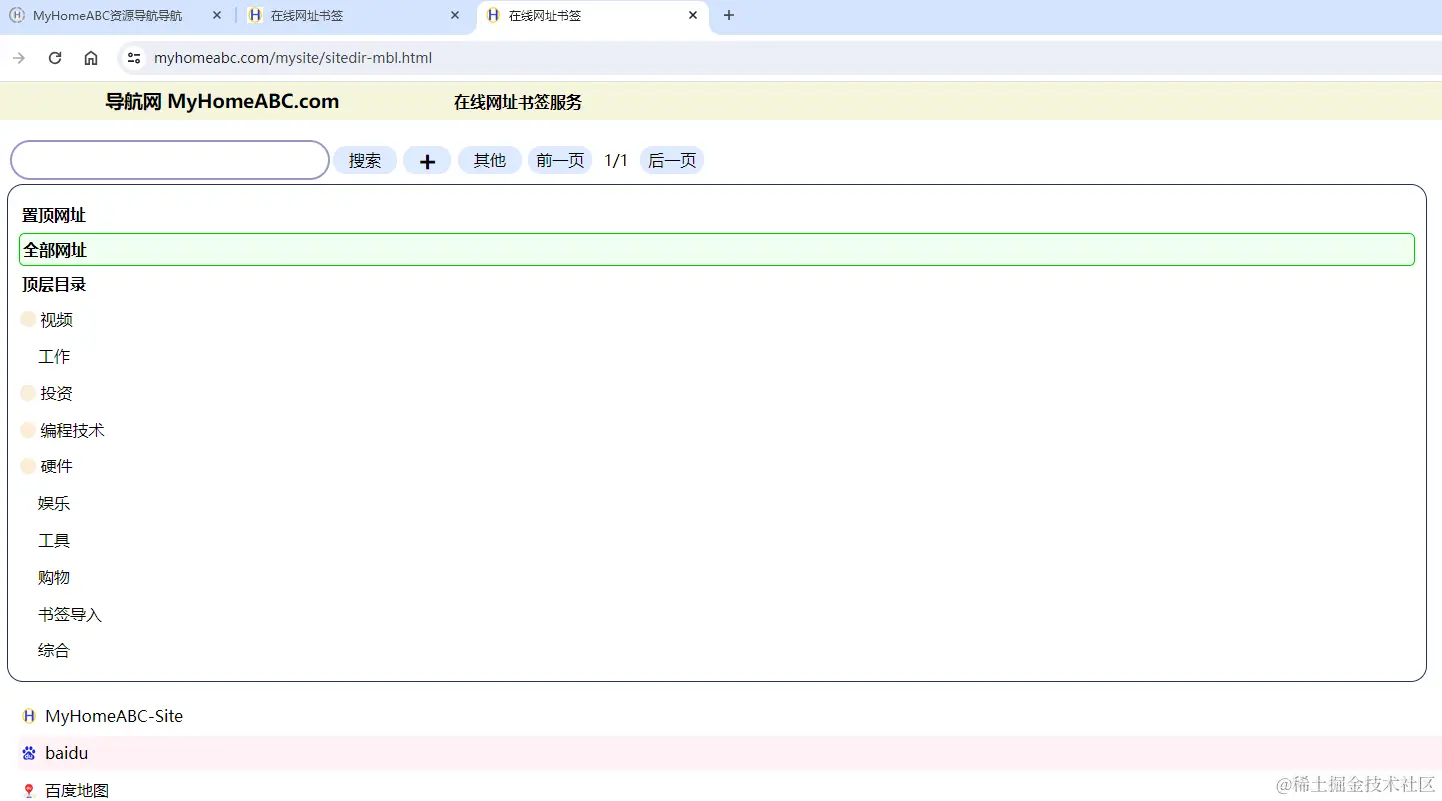This screenshot has height=801, width=1442.
Task: Open the 视频 directory
Action: [56, 320]
